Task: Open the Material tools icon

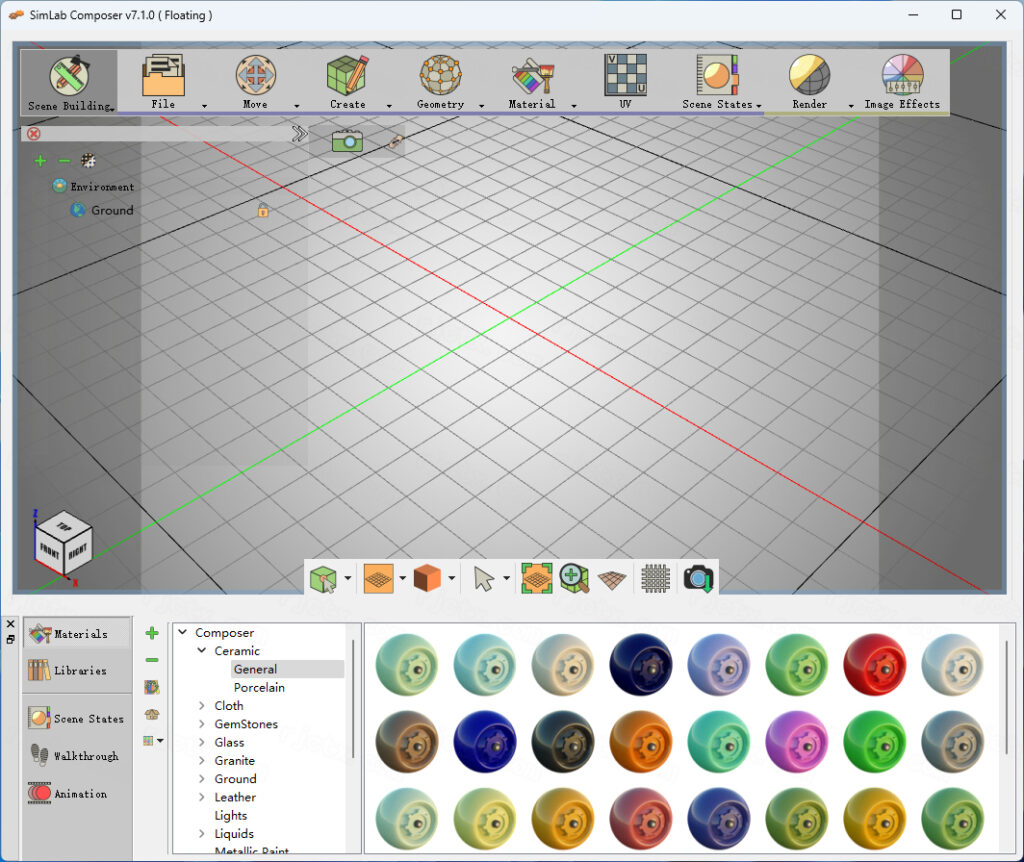Action: [533, 75]
